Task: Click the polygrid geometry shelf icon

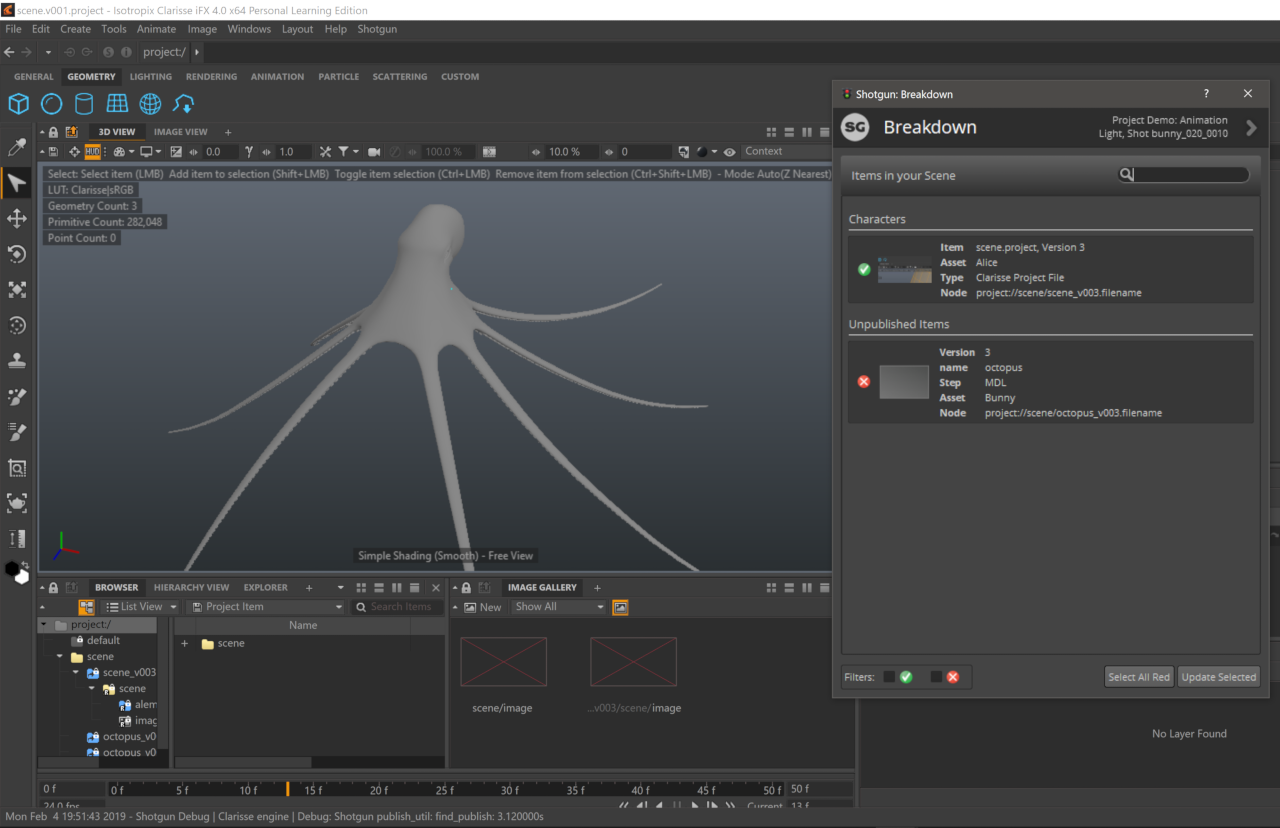Action: (117, 104)
